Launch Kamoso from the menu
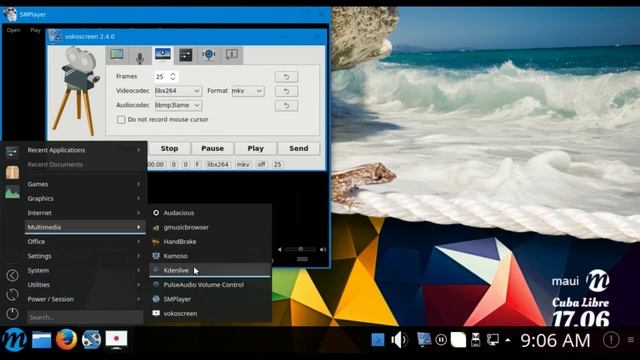The height and width of the screenshot is (360, 640). coord(210,256)
